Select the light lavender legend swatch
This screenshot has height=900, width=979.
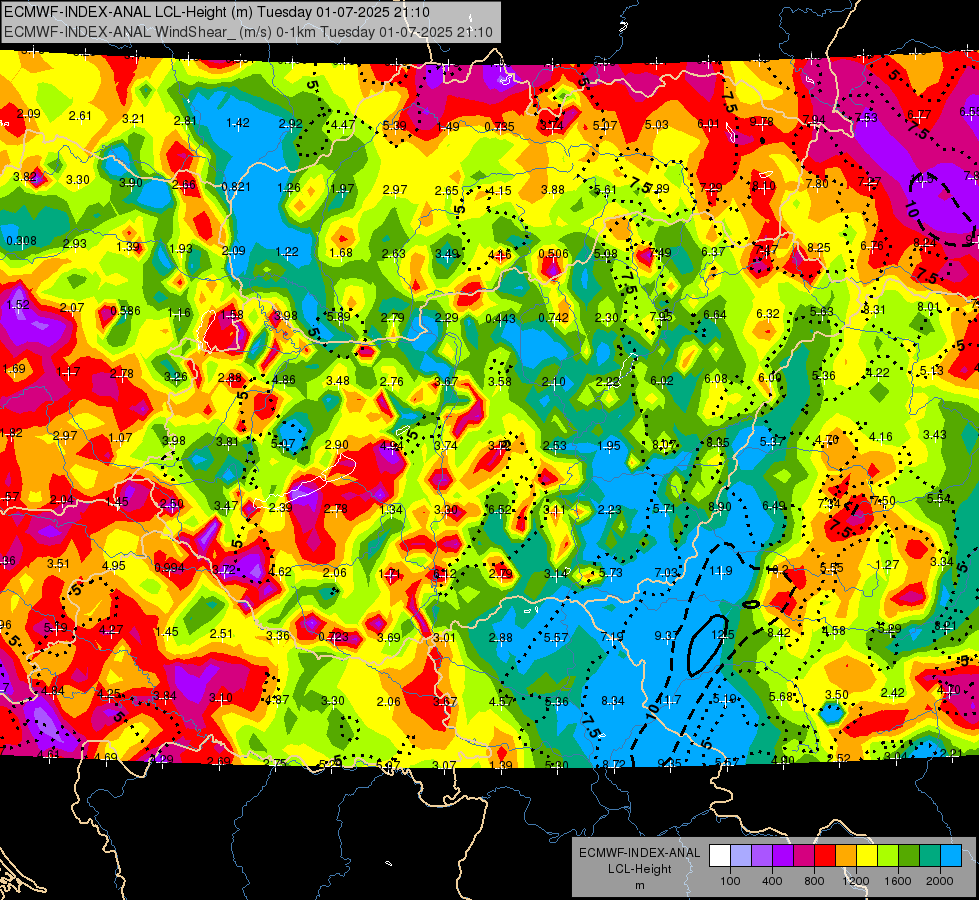point(741,856)
